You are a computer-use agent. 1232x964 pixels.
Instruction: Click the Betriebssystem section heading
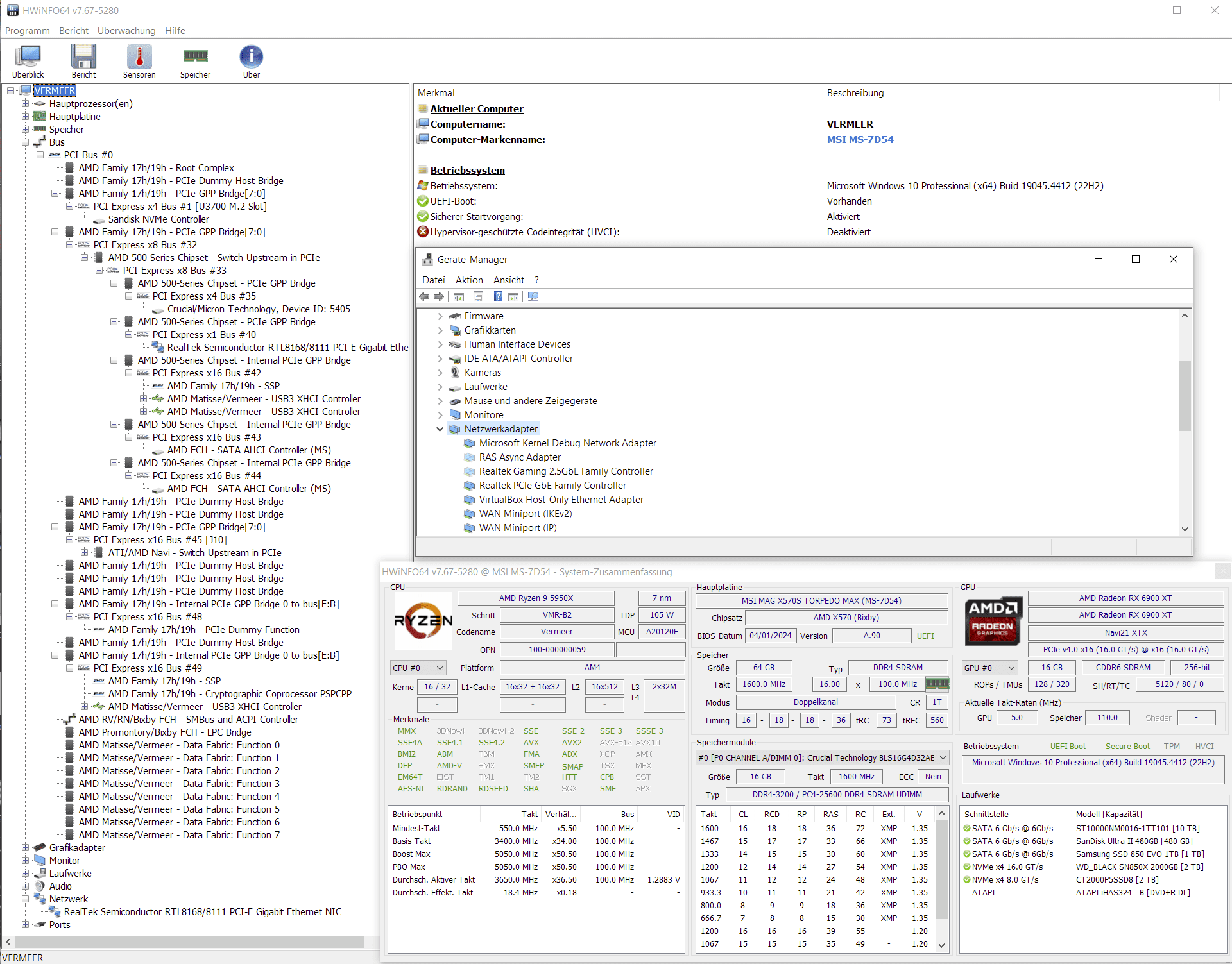point(467,171)
